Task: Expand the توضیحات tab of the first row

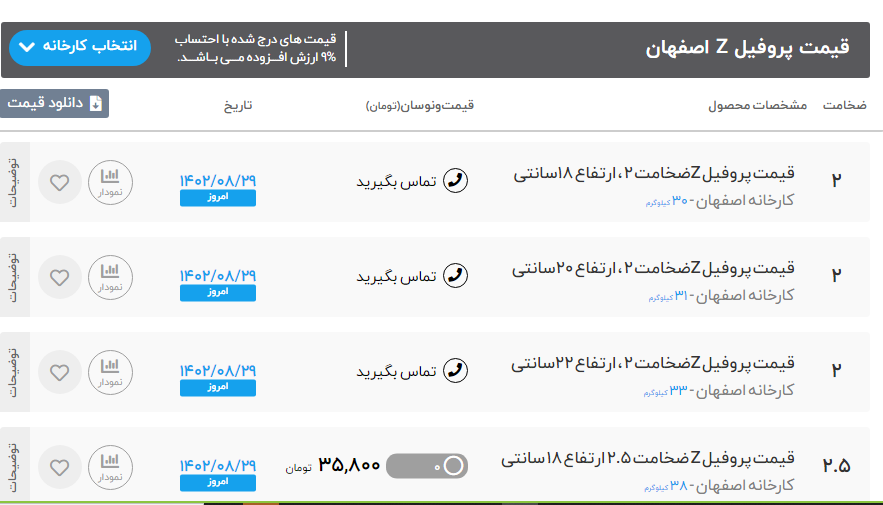Action: point(14,181)
